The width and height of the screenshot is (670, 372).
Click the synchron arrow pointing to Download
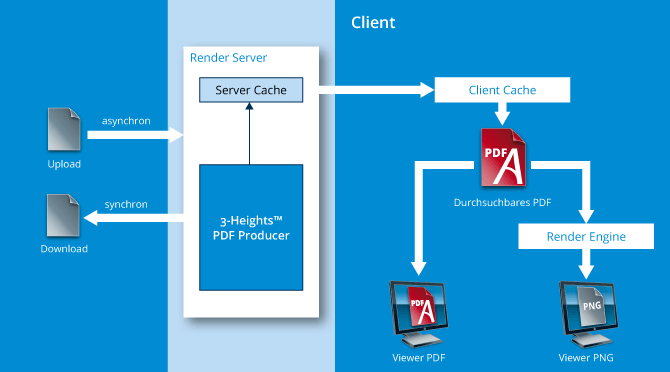[x=134, y=218]
